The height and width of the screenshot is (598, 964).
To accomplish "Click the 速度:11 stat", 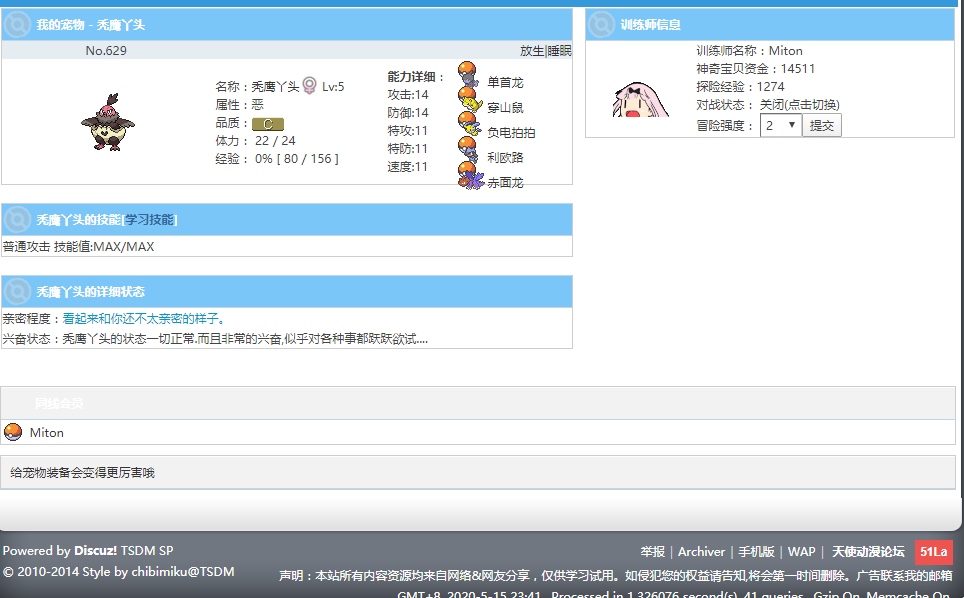I will click(x=407, y=167).
